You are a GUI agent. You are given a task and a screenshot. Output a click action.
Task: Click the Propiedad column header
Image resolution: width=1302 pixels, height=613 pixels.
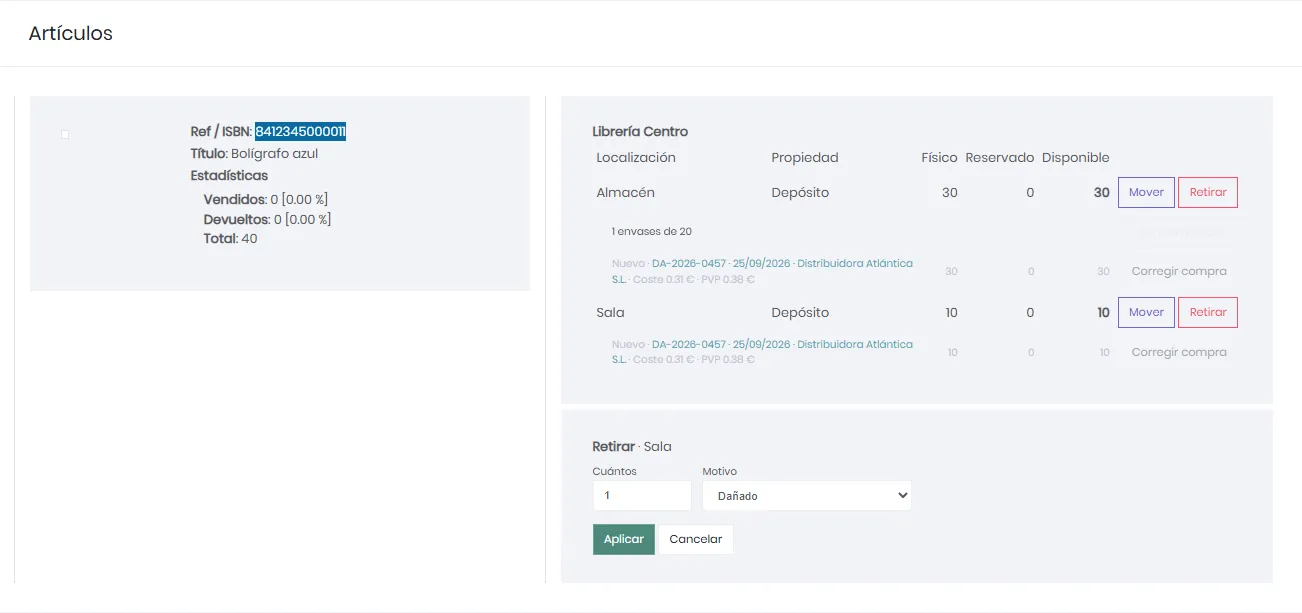click(x=805, y=157)
